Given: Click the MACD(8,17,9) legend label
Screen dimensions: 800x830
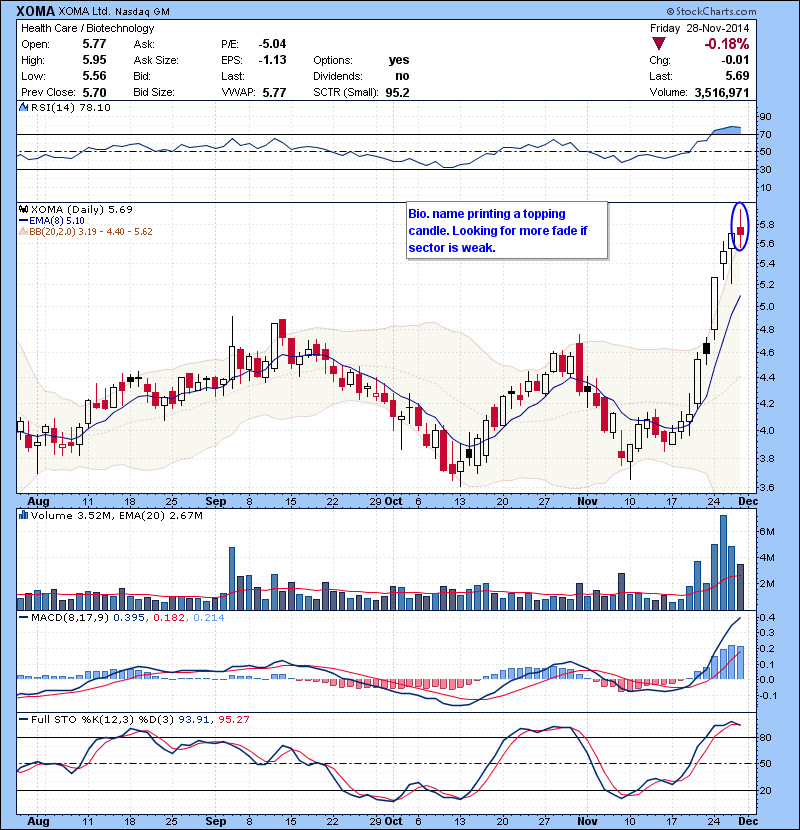Looking at the screenshot, I should tap(70, 617).
